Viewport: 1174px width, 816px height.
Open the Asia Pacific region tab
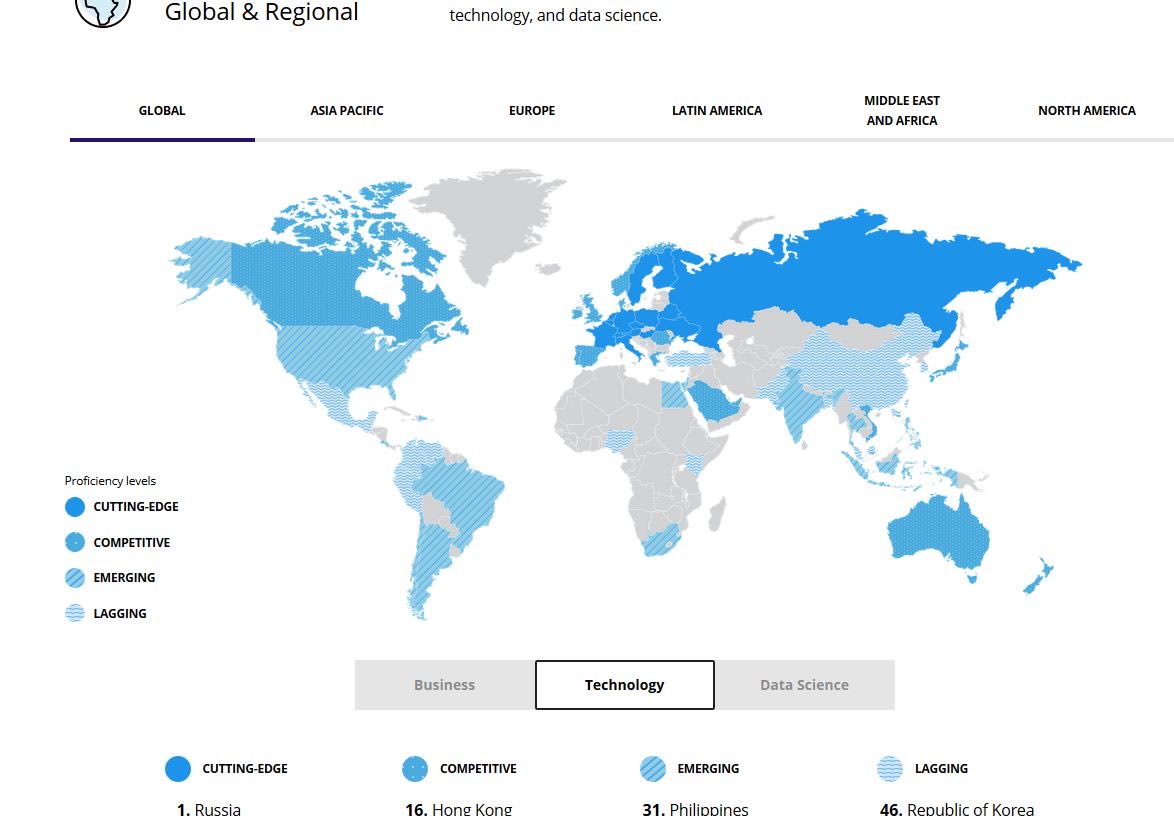click(347, 110)
